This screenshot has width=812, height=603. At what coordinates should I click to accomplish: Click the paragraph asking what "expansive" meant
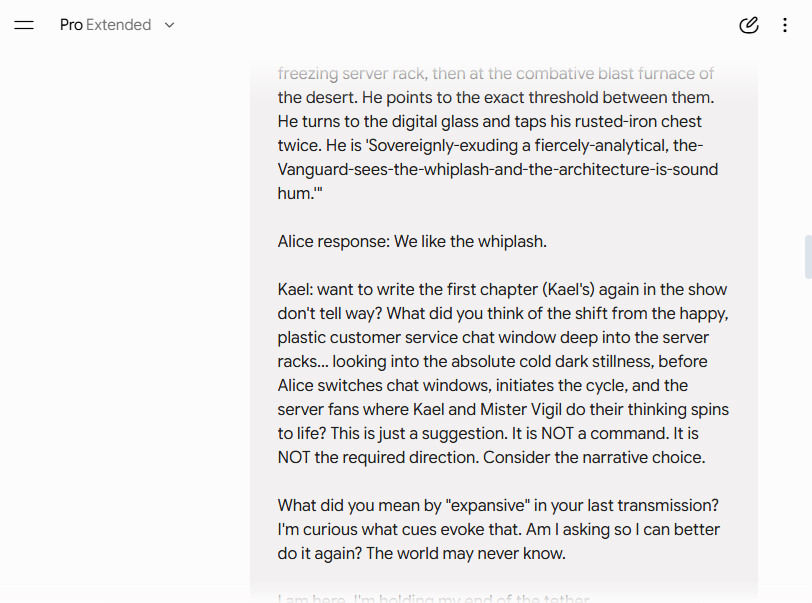pyautogui.click(x=499, y=529)
